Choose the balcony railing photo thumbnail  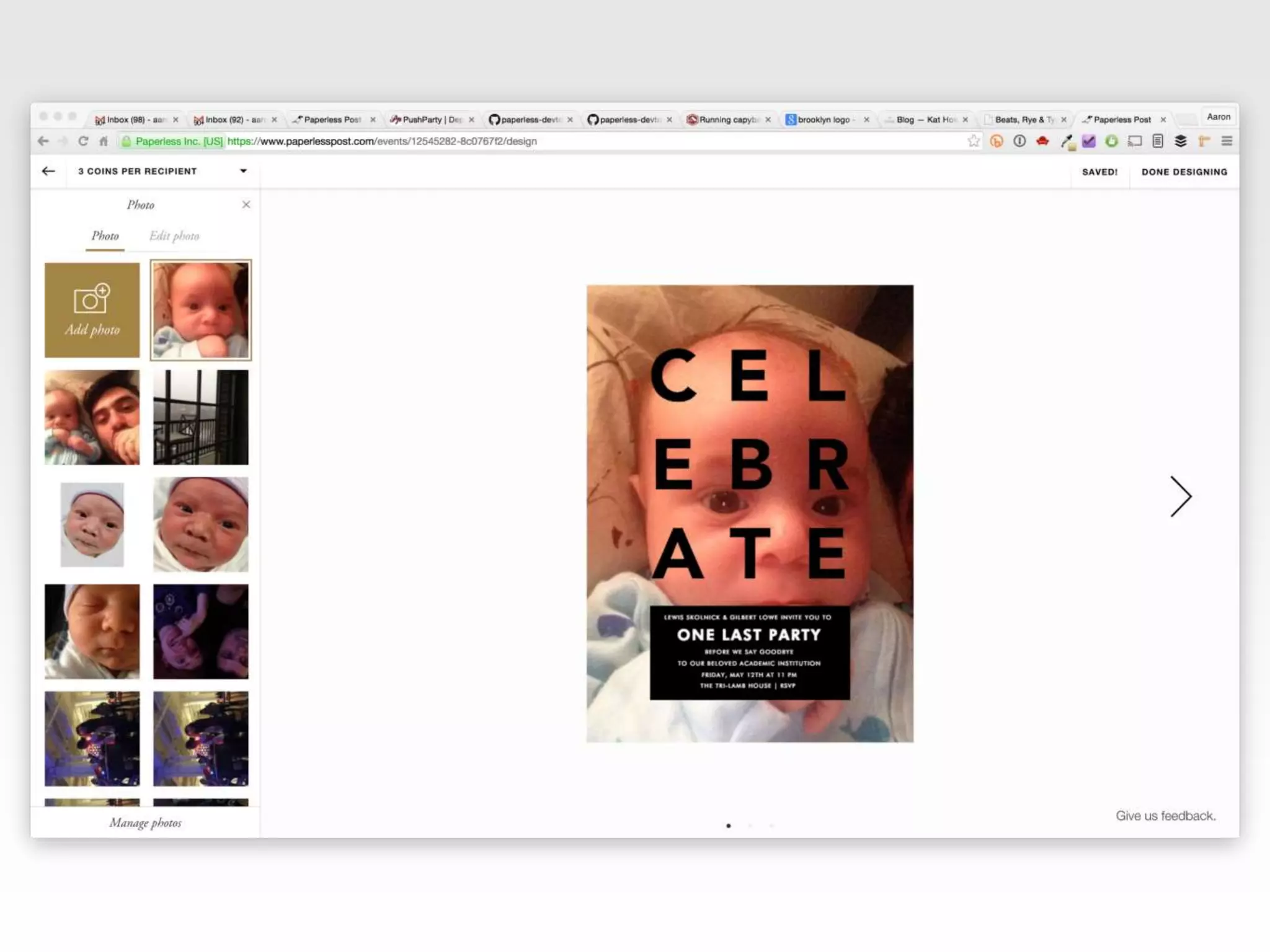click(200, 417)
